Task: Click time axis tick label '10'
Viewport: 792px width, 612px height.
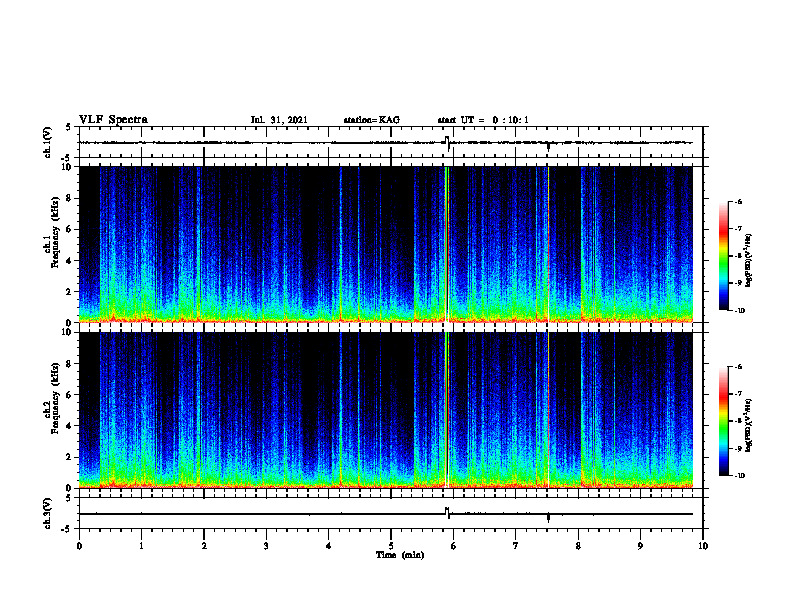Action: click(x=703, y=546)
